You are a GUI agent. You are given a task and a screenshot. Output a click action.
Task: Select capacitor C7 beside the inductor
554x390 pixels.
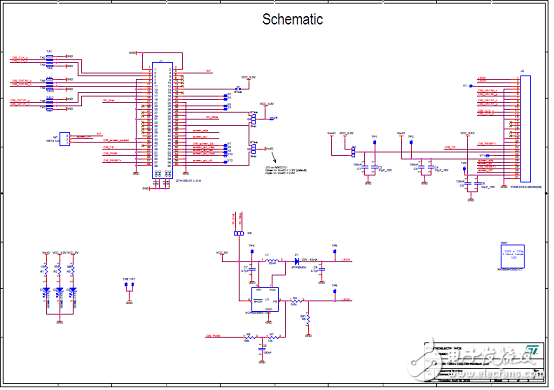click(252, 269)
